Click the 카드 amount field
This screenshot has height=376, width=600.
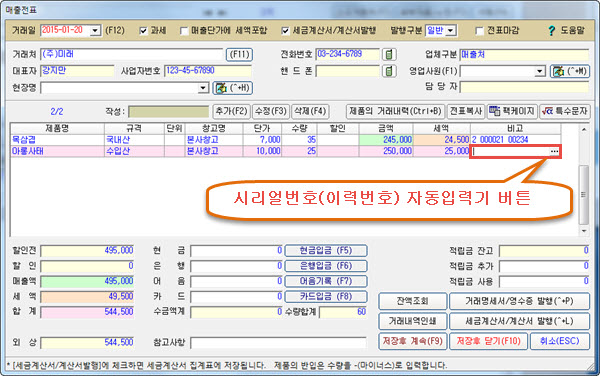click(236, 297)
